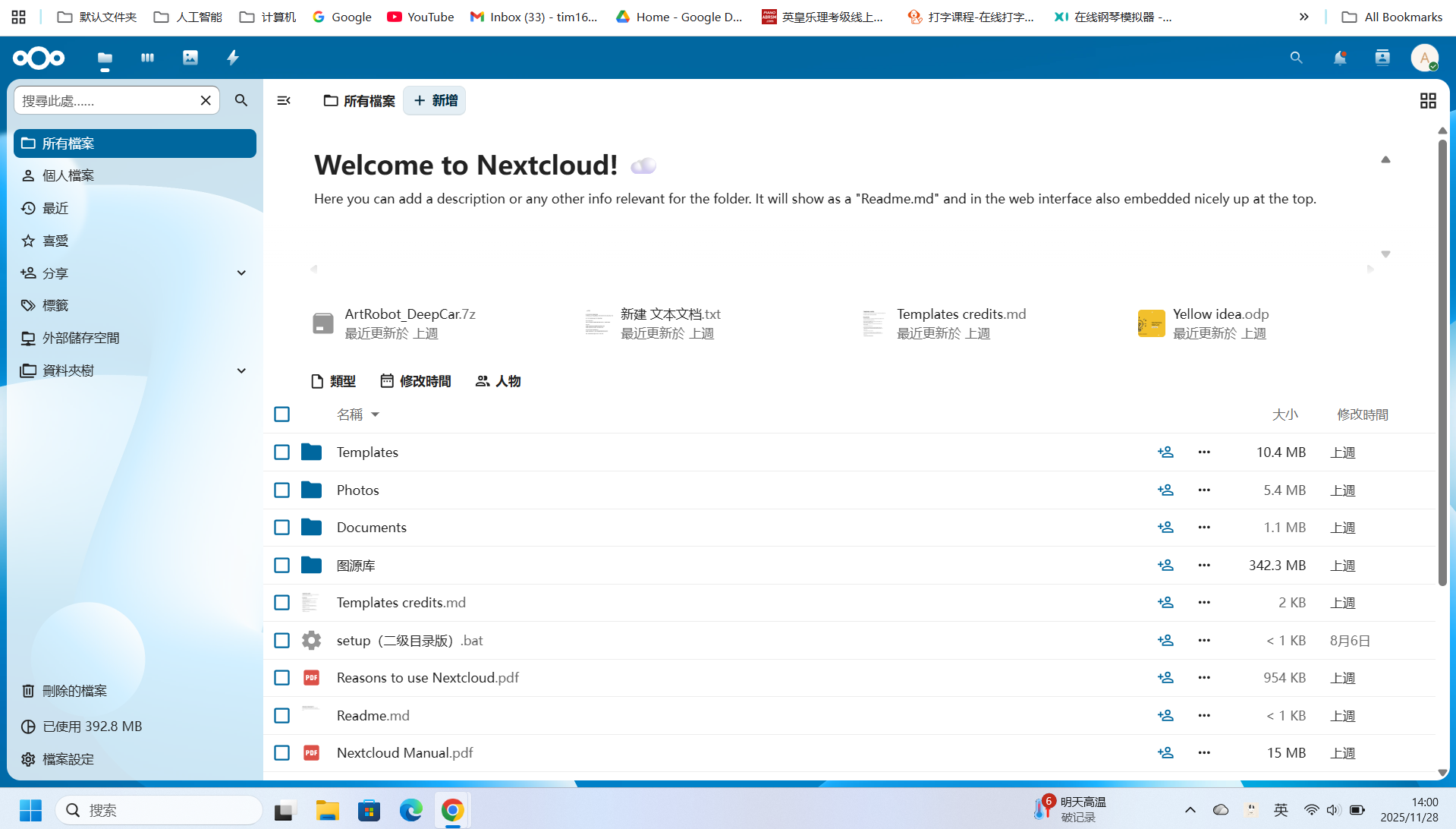Open Chrome from the Windows taskbar
Screen dimensions: 1456x829
[452, 810]
